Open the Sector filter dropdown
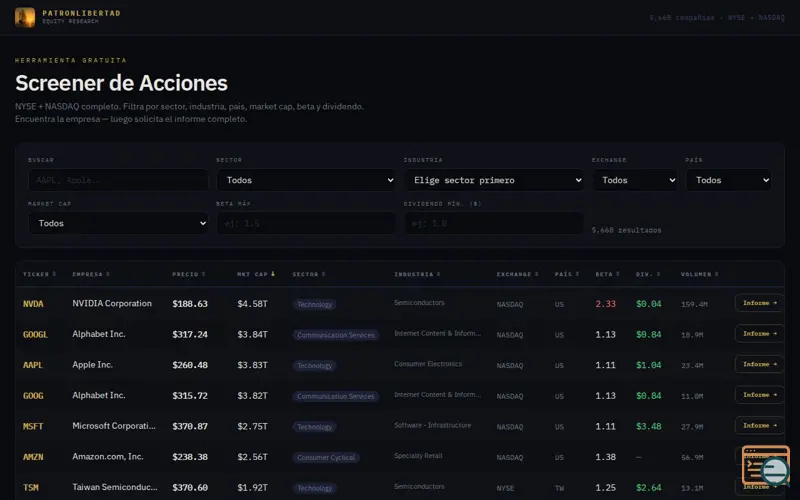The image size is (800, 500). (x=306, y=180)
